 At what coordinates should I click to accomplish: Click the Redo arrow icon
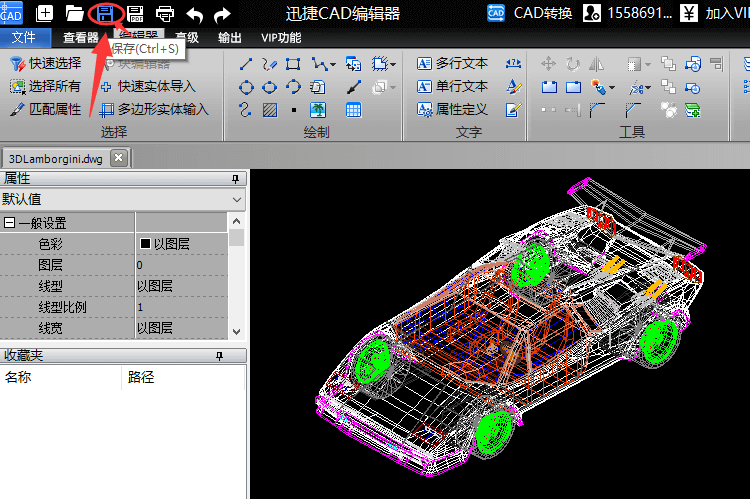point(222,14)
